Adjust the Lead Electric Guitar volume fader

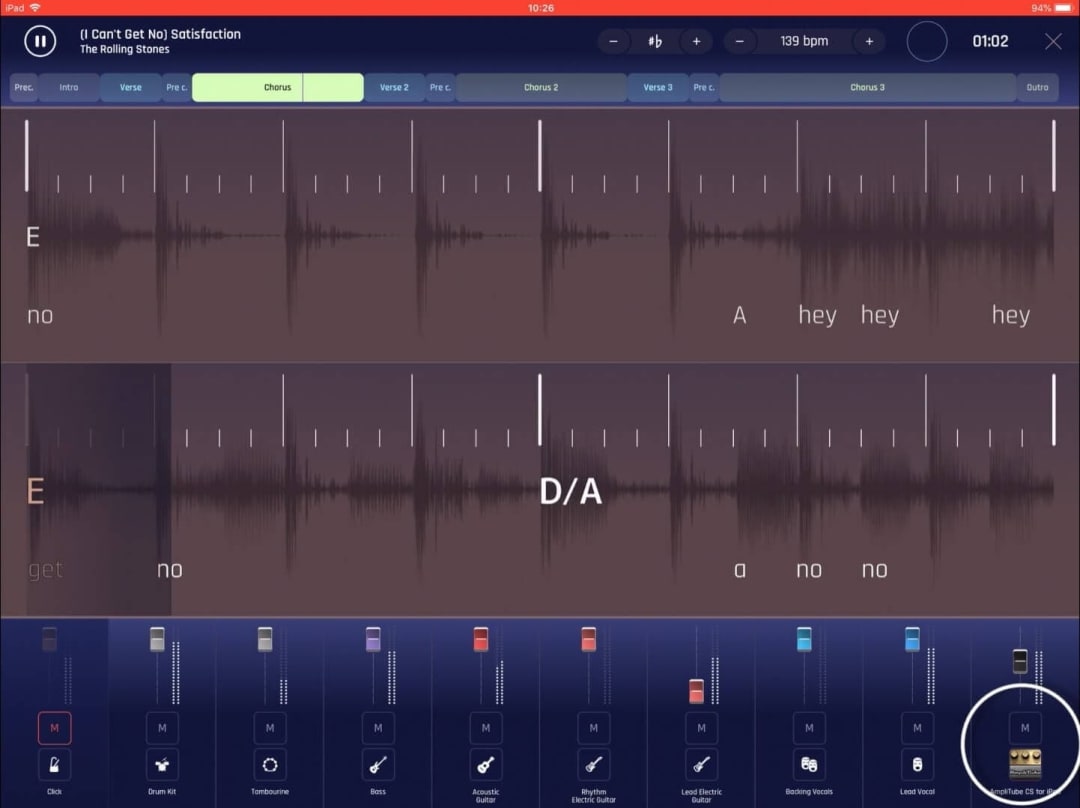[x=696, y=692]
